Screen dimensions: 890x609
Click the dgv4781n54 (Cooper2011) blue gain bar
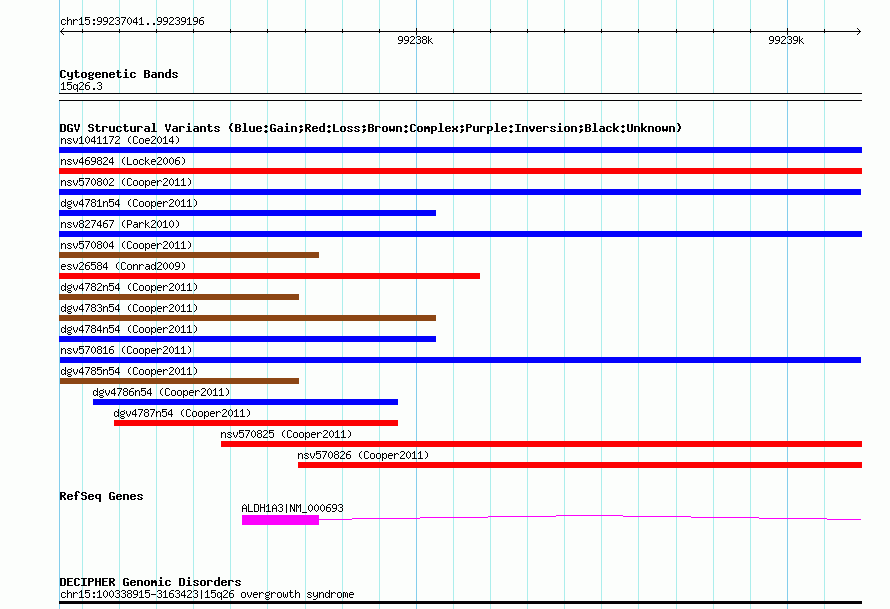click(247, 213)
